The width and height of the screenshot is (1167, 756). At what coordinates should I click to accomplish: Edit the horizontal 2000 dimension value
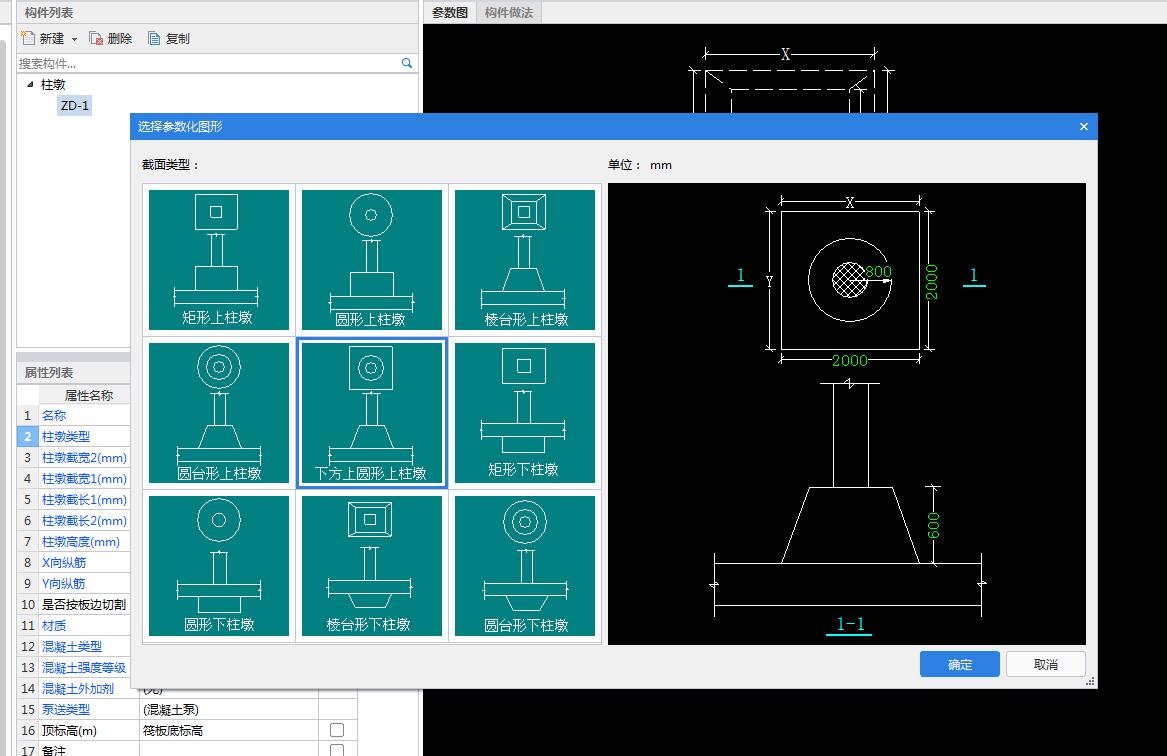click(849, 360)
